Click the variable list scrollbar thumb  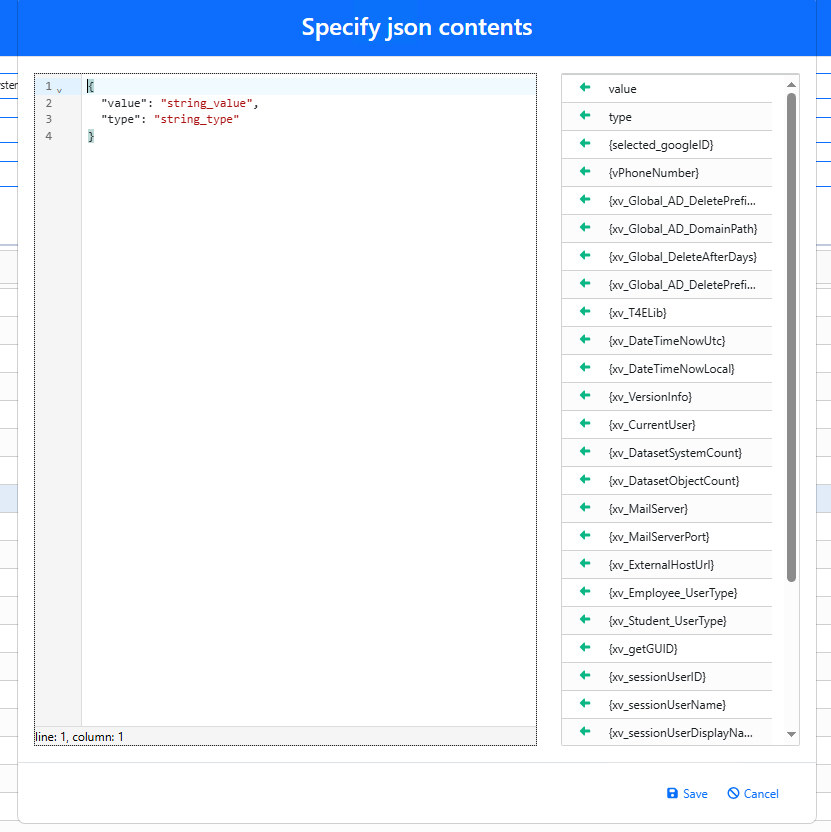point(791,337)
